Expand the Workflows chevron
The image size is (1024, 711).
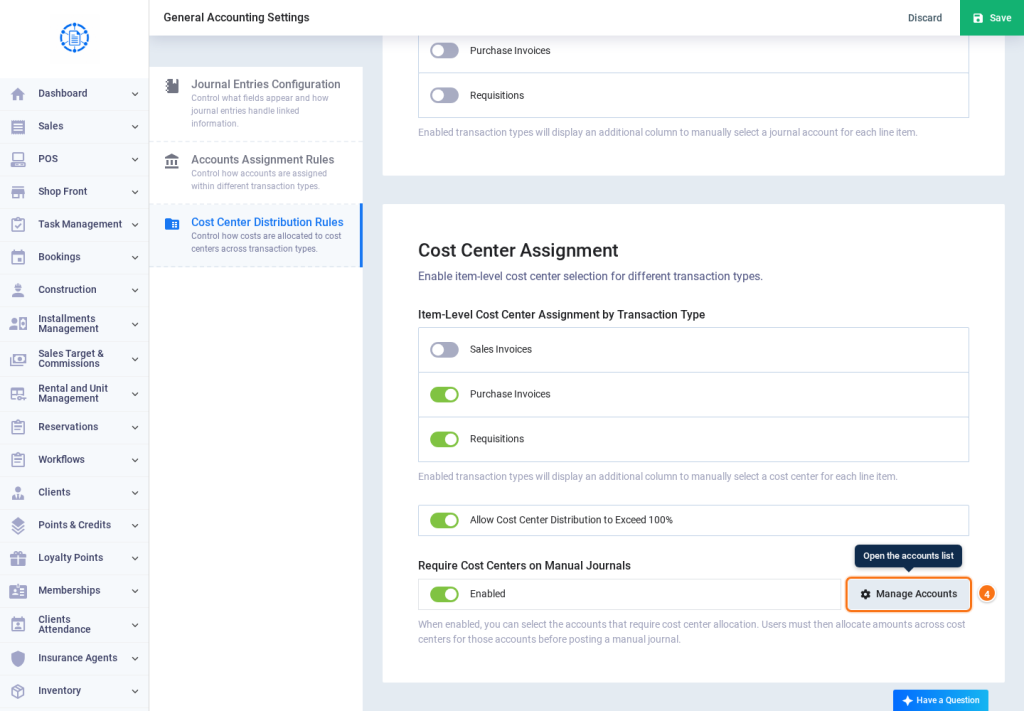coord(135,460)
